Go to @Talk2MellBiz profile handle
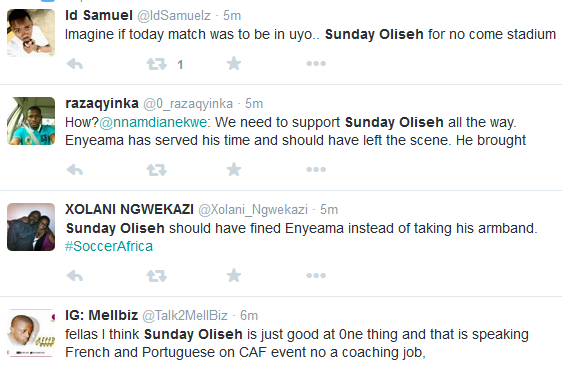The height and width of the screenshot is (370, 562). pos(185,316)
